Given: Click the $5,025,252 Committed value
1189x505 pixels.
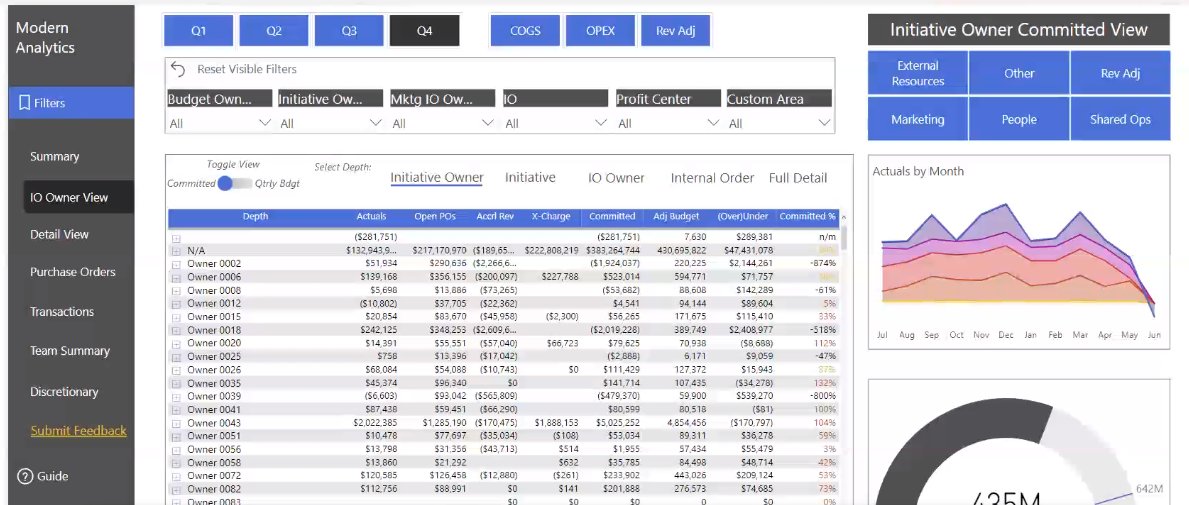Looking at the screenshot, I should click(614, 423).
